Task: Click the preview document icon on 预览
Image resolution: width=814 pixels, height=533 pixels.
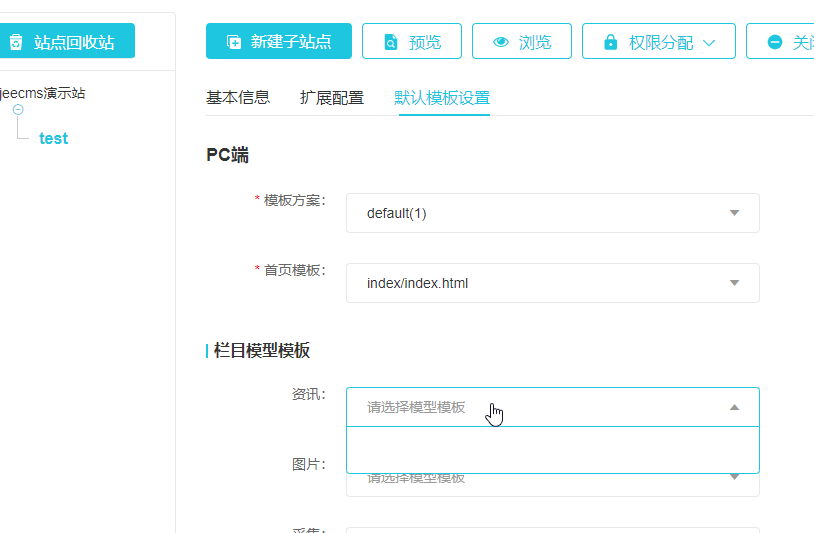Action: point(393,42)
